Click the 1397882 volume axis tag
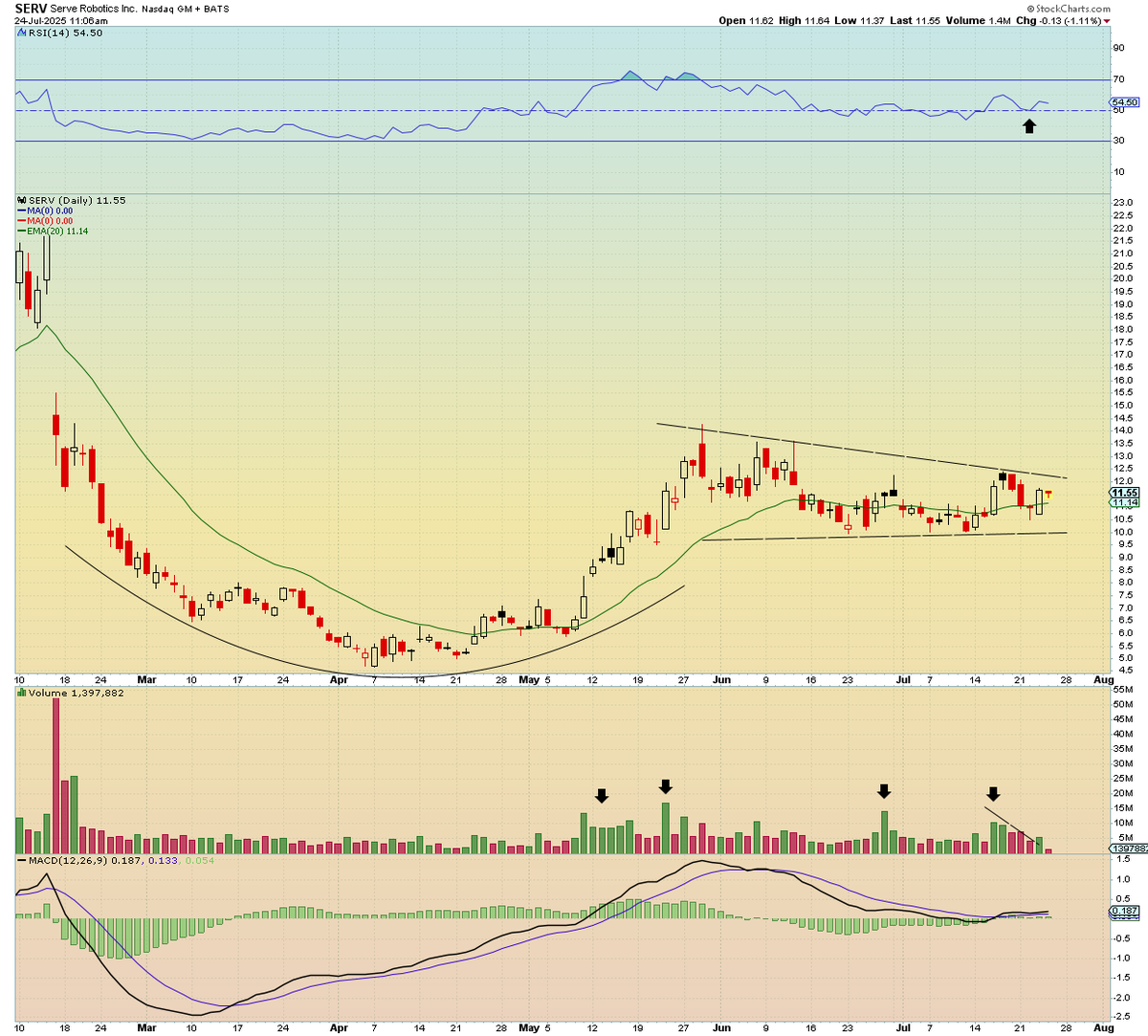Image resolution: width=1148 pixels, height=1036 pixels. pyautogui.click(x=1129, y=849)
